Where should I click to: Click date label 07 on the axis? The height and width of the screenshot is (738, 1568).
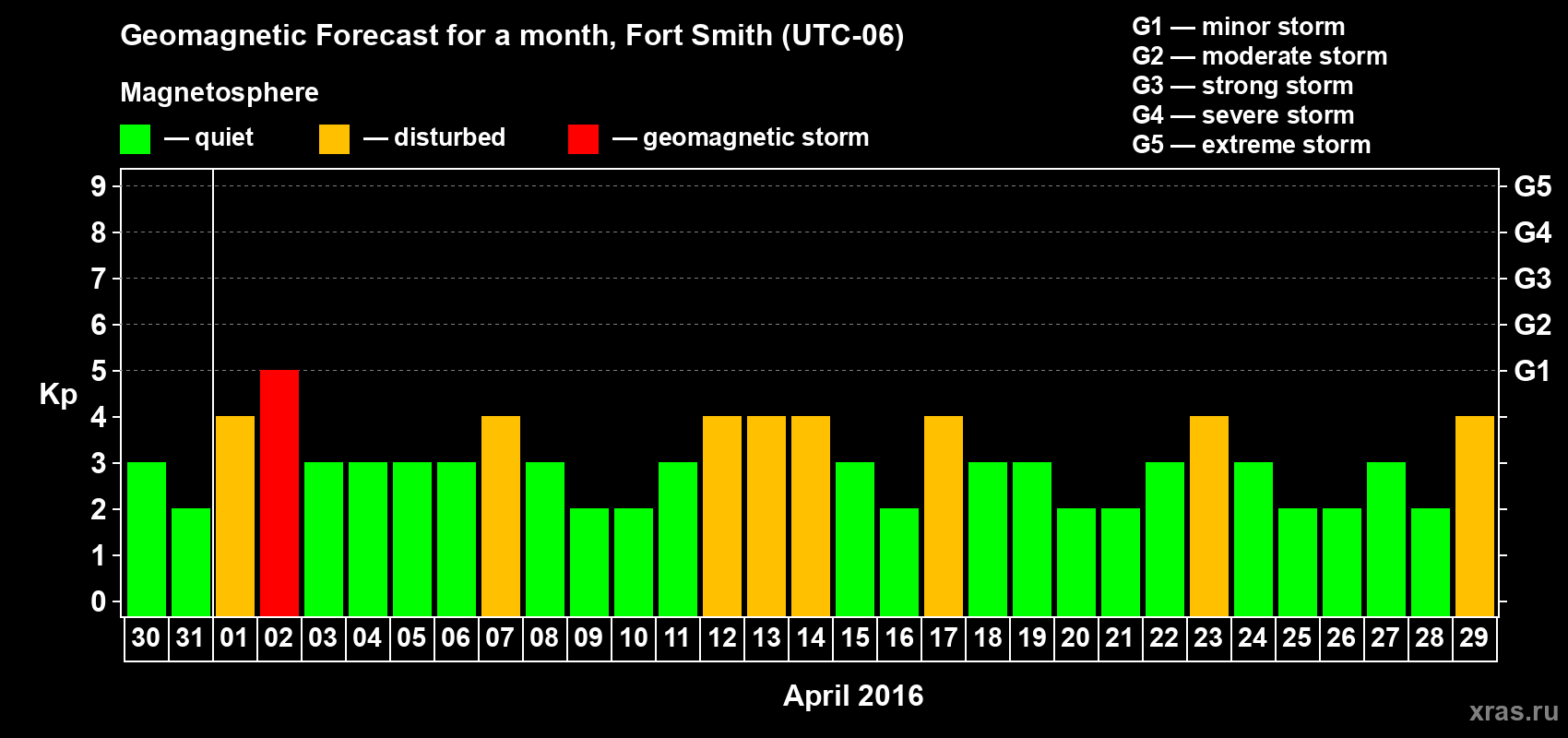click(x=500, y=637)
